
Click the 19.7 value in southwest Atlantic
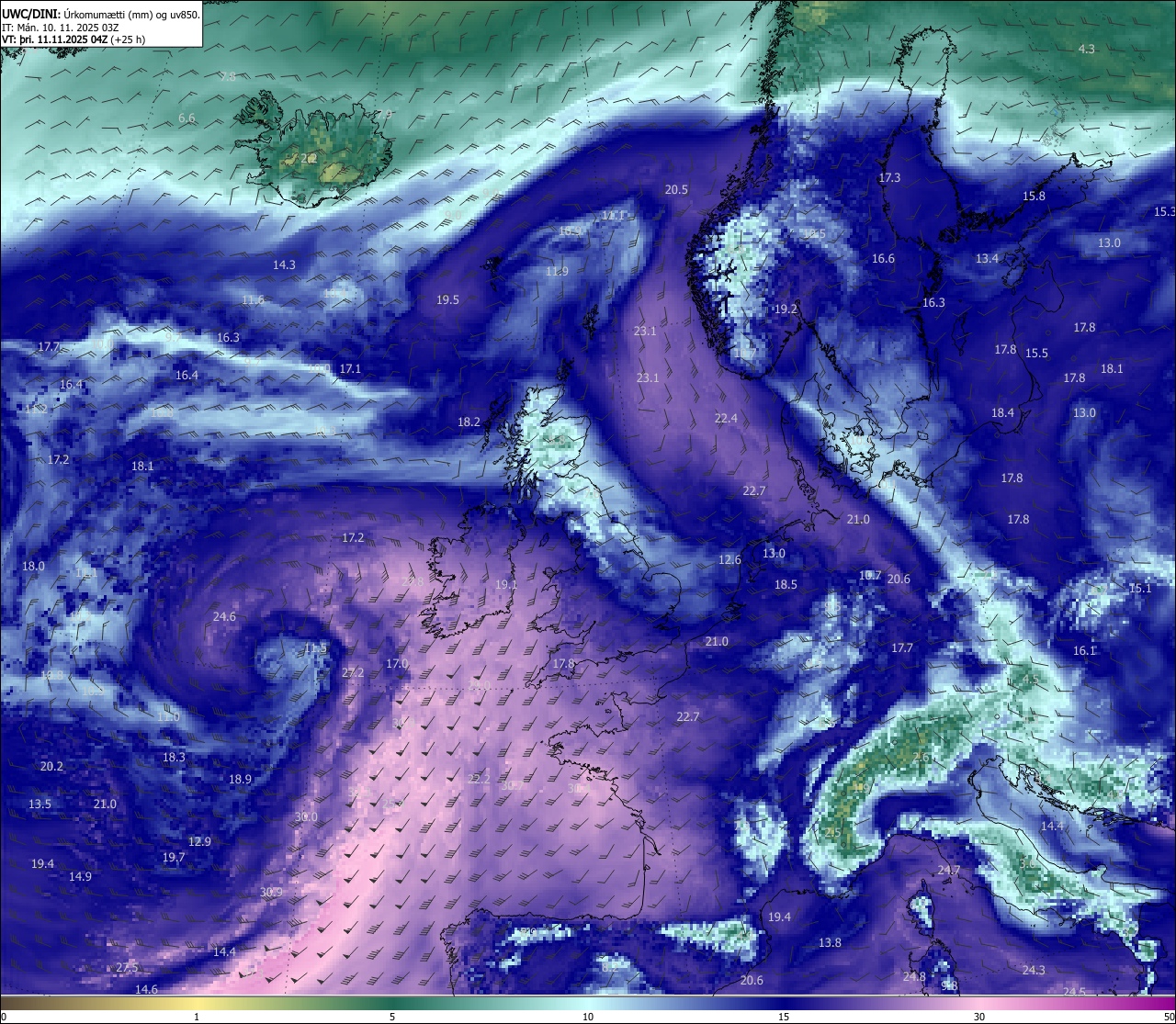pyautogui.click(x=174, y=857)
